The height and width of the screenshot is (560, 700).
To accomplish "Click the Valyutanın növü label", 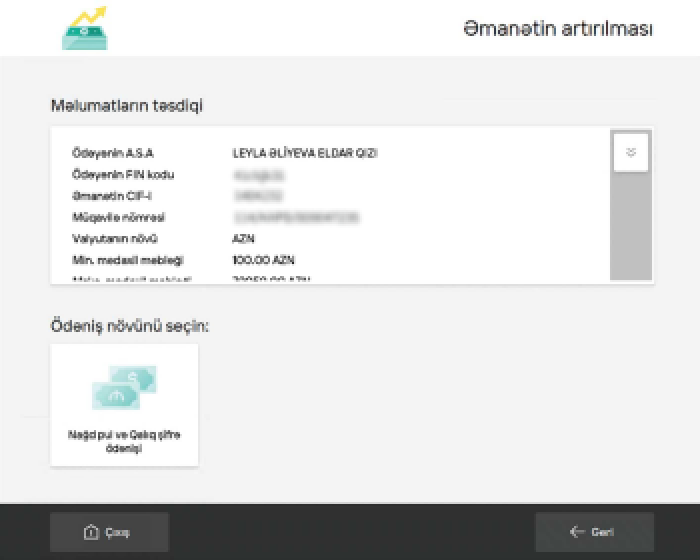I will point(115,239).
